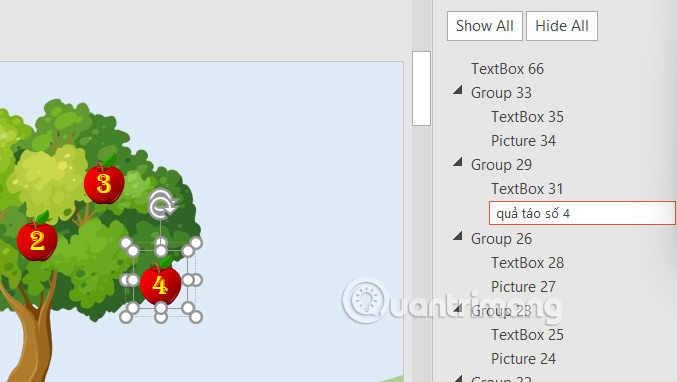Screen dimensions: 677x382
Task: Collapse Group 23 triangle arrow
Action: [x=458, y=308]
